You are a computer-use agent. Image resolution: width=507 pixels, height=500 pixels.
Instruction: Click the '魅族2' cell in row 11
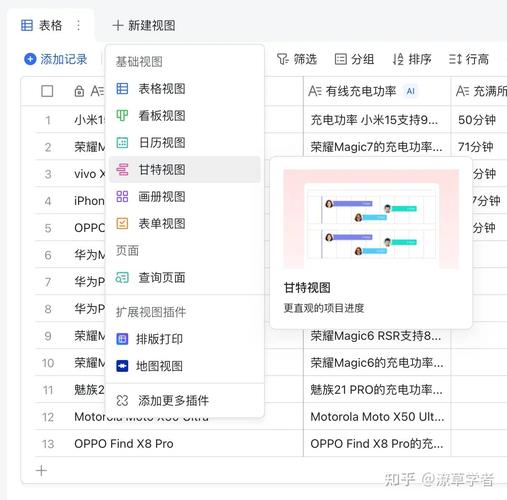(x=89, y=390)
